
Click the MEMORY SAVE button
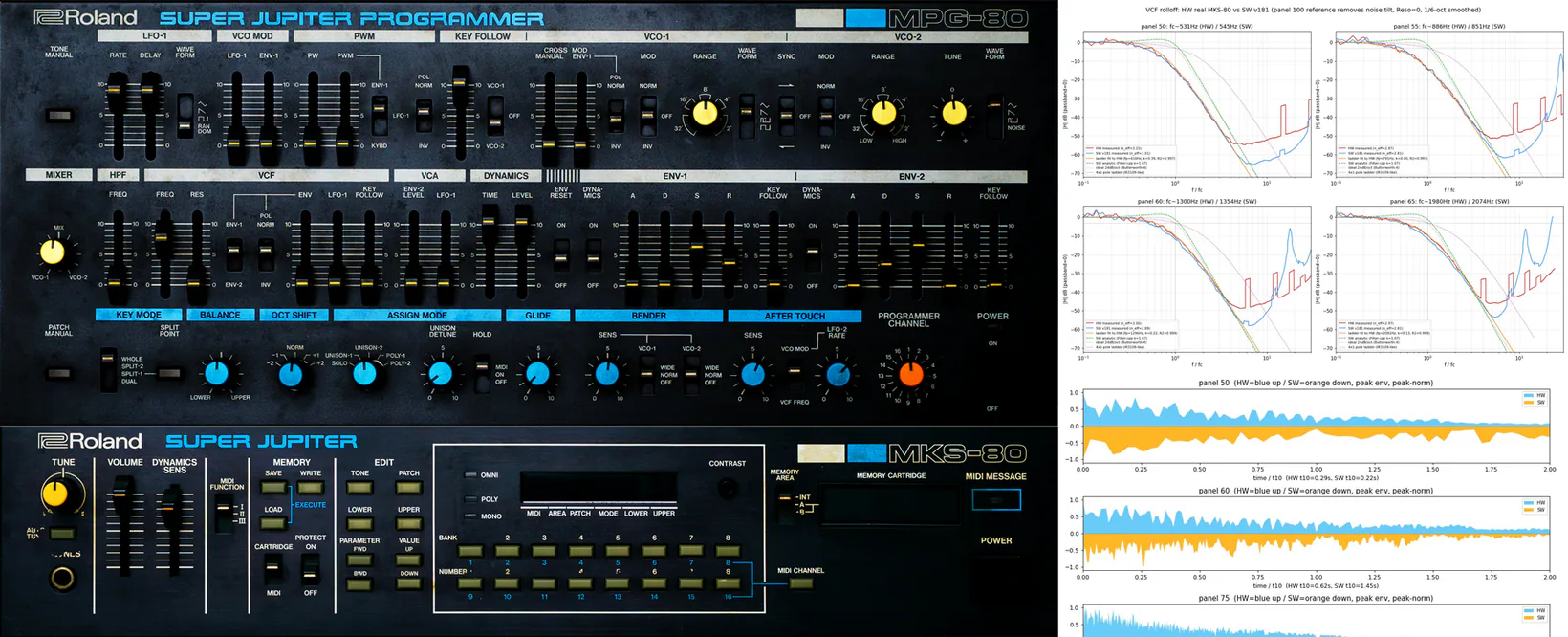272,488
